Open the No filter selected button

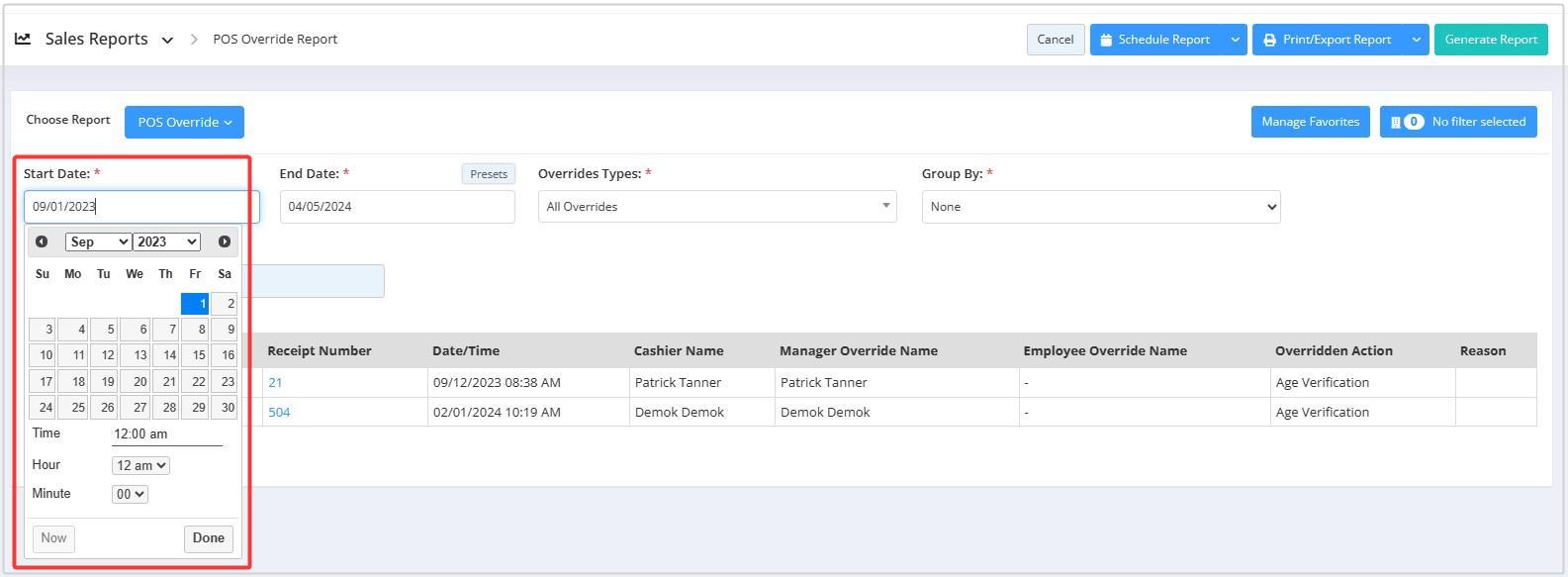pyautogui.click(x=1458, y=122)
